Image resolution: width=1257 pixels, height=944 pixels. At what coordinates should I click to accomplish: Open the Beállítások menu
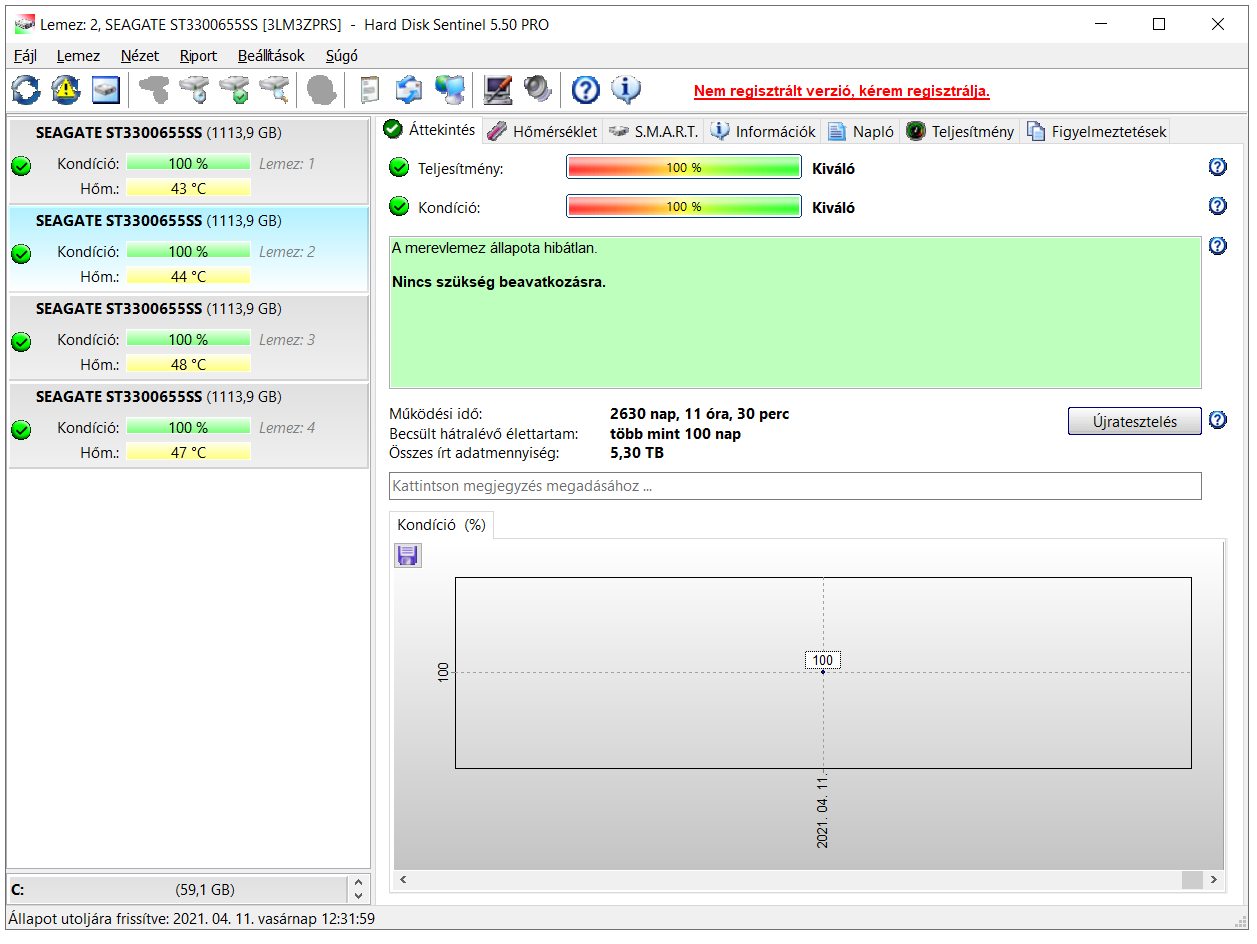point(271,56)
